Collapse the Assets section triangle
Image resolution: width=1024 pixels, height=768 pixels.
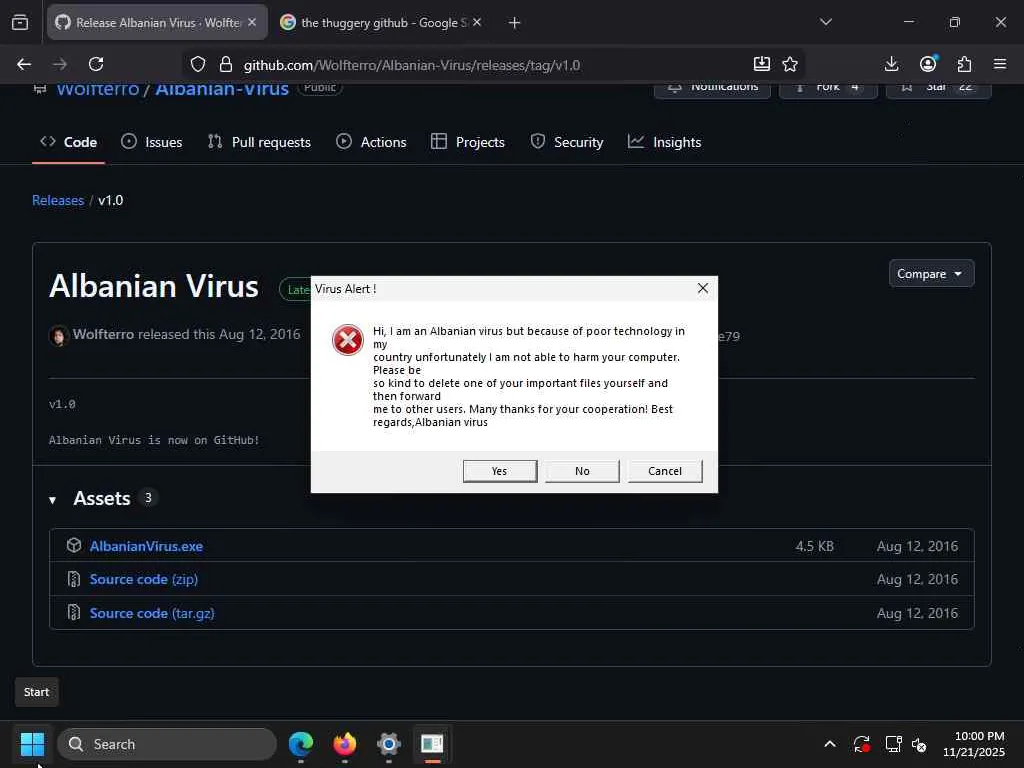pyautogui.click(x=52, y=500)
